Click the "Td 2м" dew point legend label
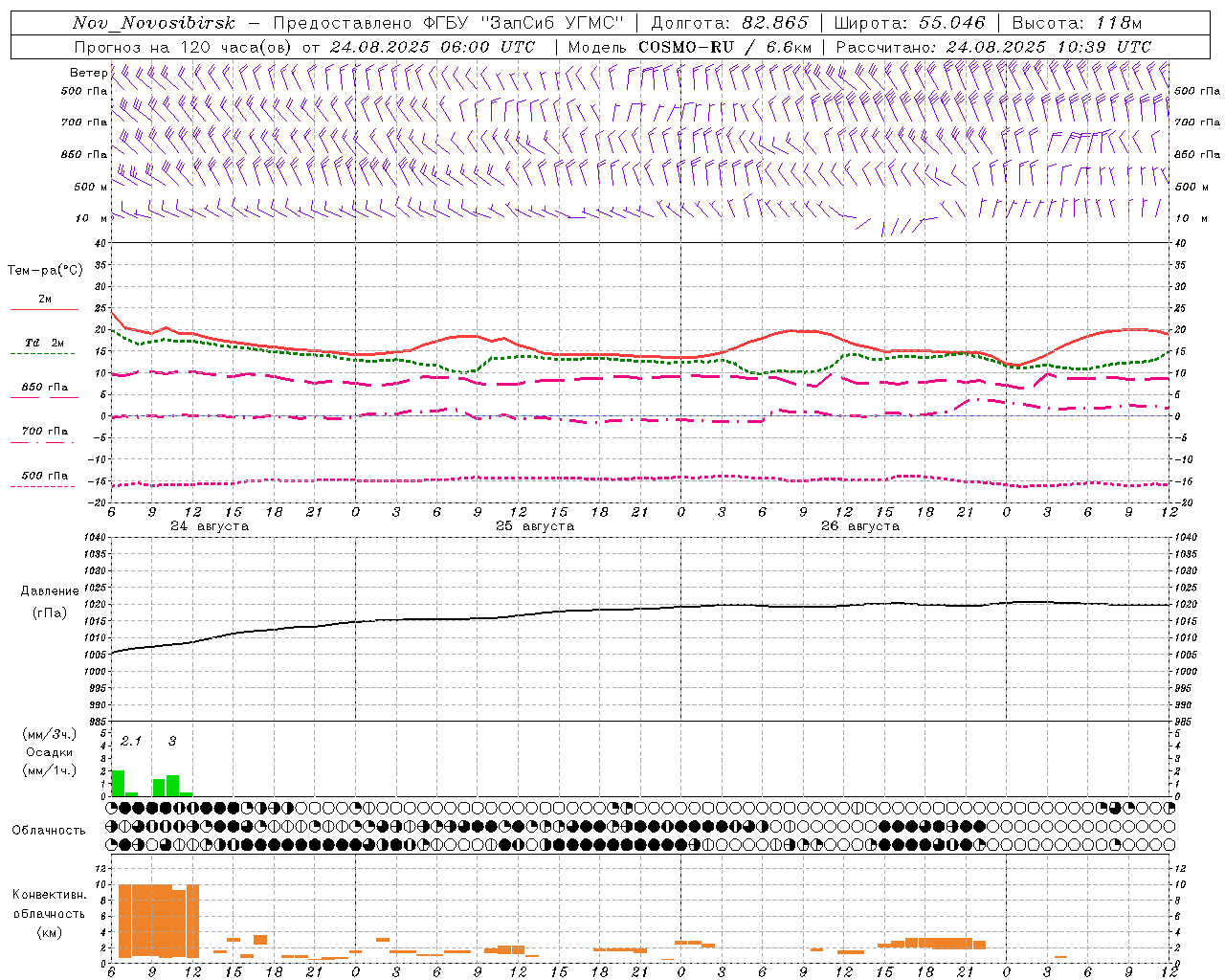 pos(44,343)
